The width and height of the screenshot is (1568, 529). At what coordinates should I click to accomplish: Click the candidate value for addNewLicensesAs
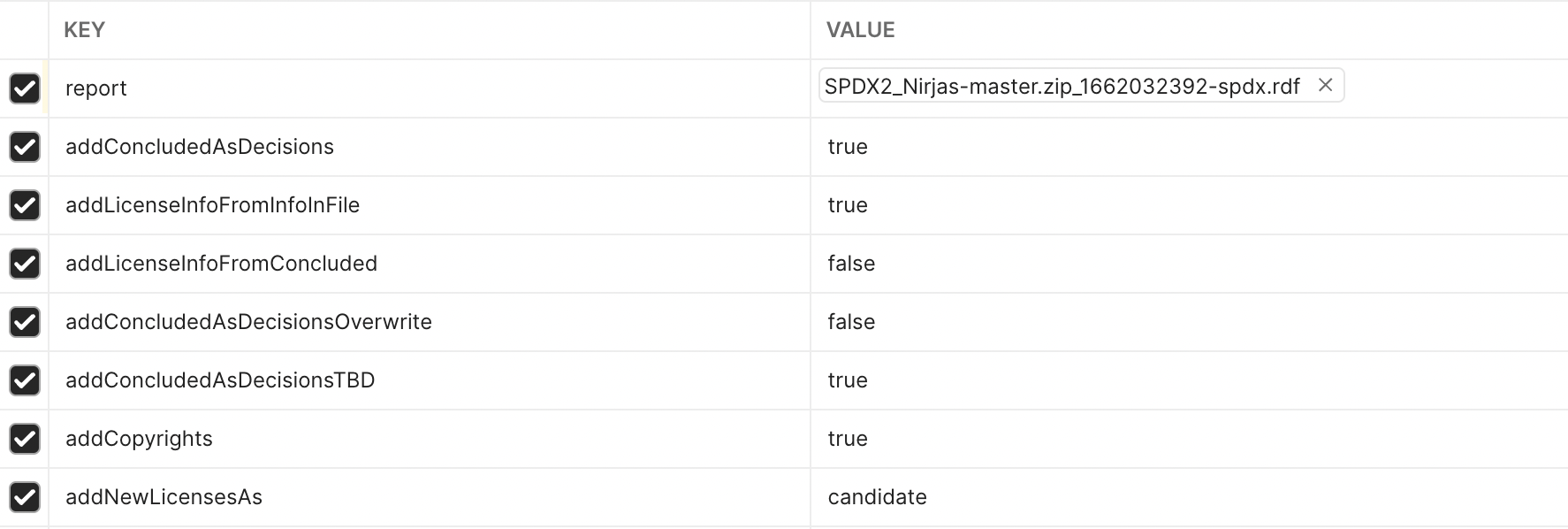click(877, 497)
